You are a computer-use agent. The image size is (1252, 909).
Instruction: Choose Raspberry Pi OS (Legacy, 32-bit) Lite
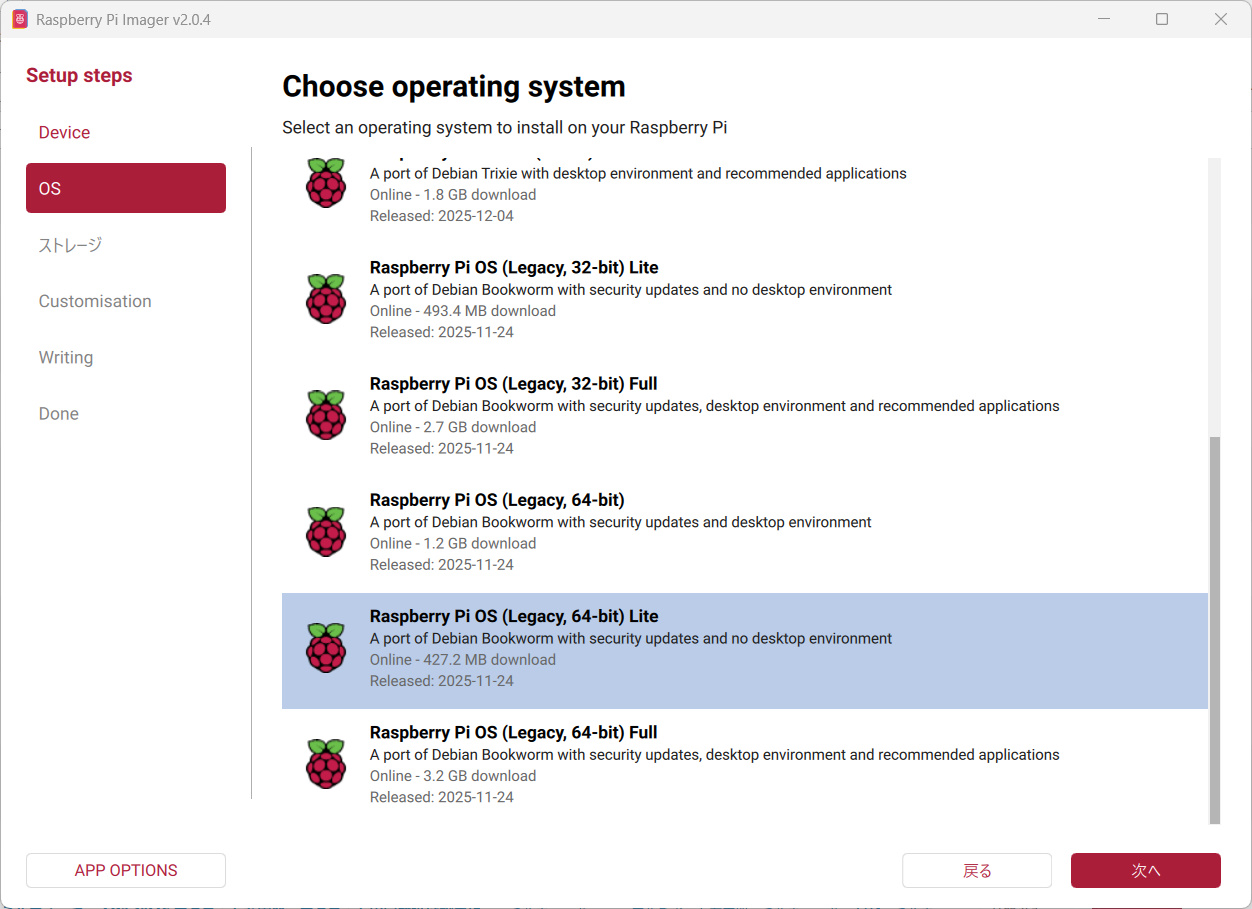click(514, 268)
